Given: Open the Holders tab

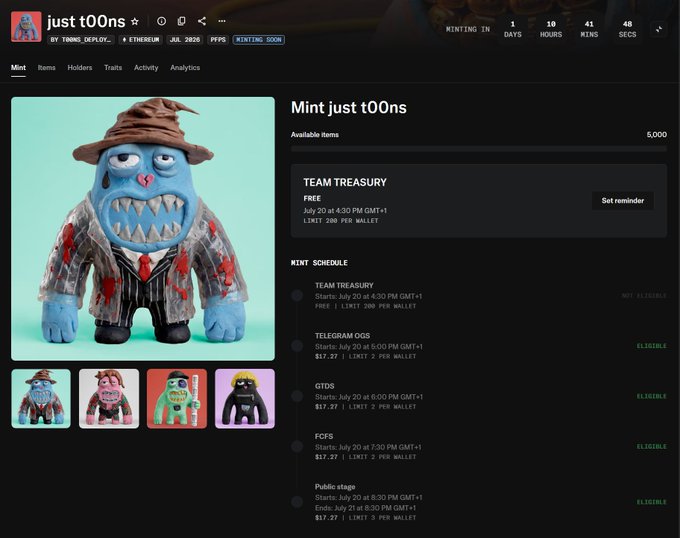Looking at the screenshot, I should (80, 68).
